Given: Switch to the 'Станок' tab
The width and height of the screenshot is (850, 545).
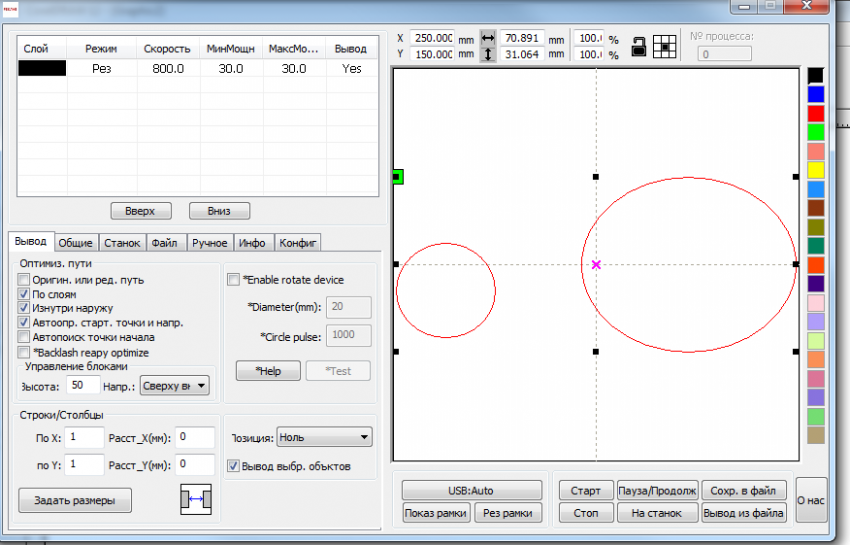Looking at the screenshot, I should [x=121, y=243].
